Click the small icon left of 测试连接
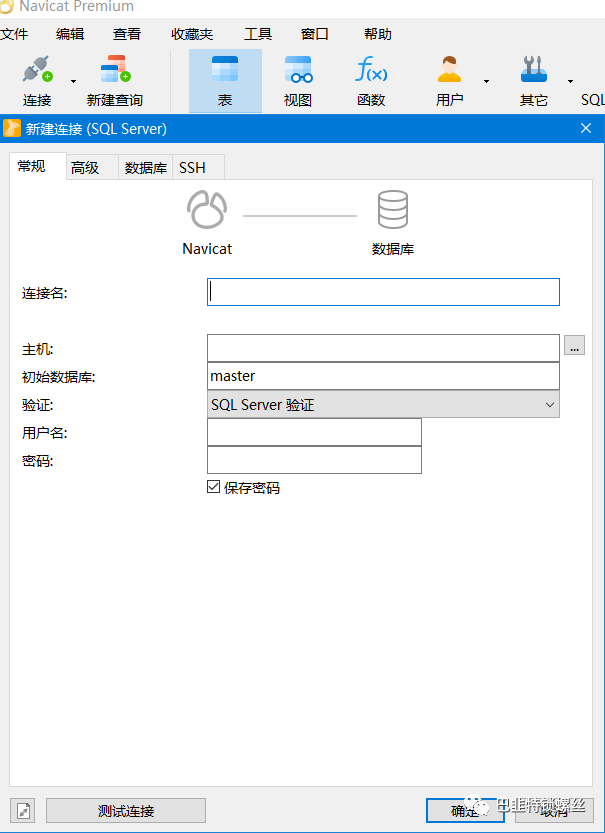605x833 pixels. [23, 811]
